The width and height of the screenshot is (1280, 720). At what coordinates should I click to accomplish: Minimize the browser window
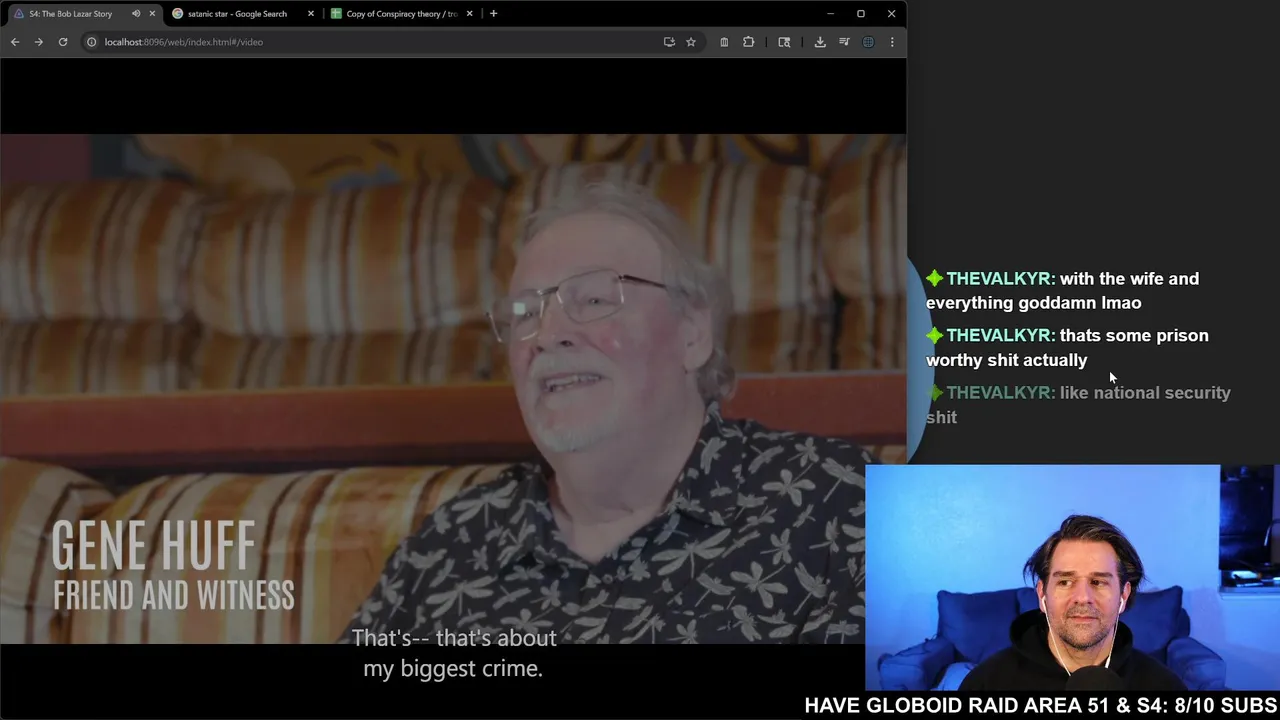830,14
